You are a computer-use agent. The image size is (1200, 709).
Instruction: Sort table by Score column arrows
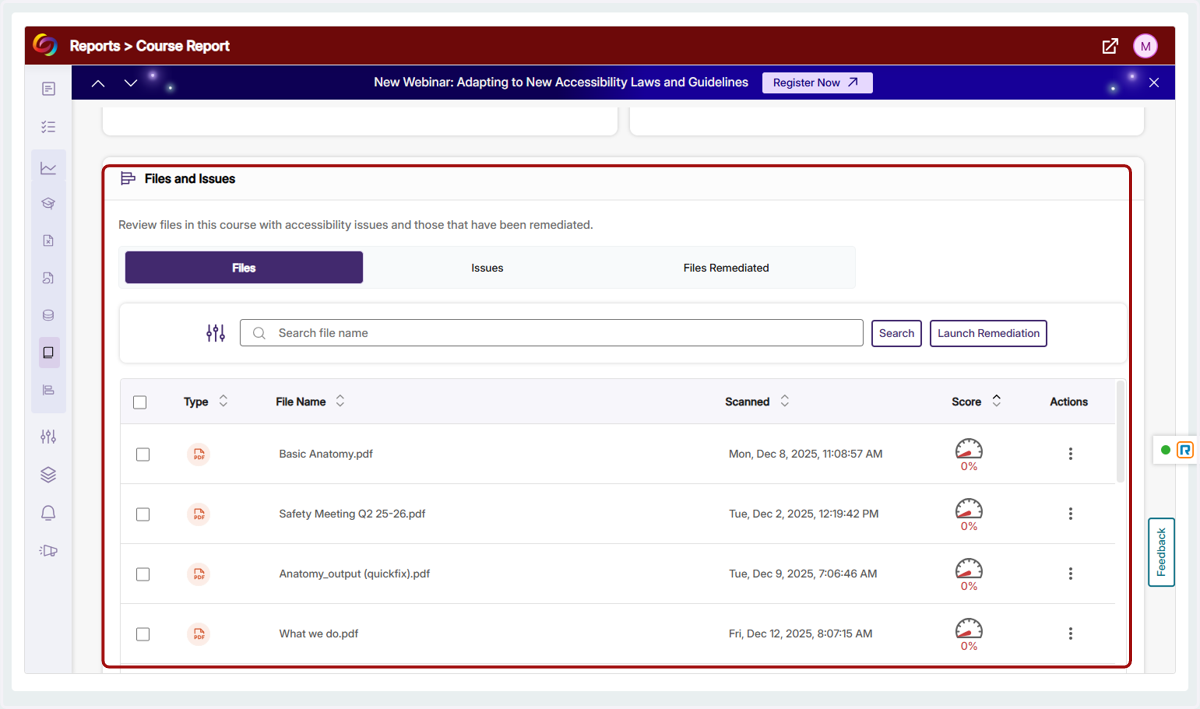click(x=996, y=401)
